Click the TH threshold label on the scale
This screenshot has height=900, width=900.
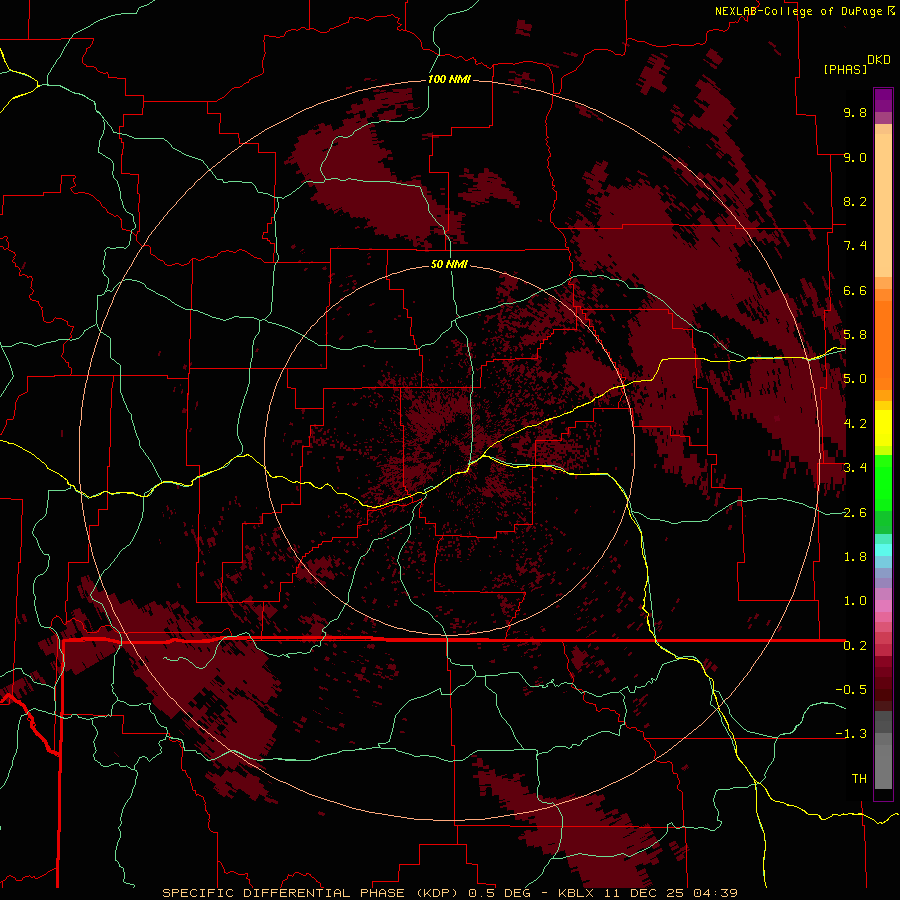click(x=859, y=779)
